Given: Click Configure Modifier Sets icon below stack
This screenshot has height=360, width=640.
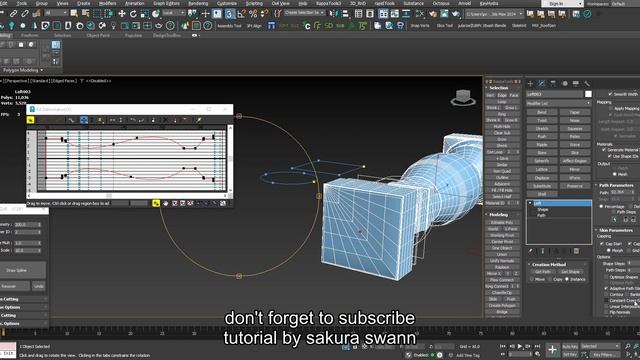Looking at the screenshot, I should (x=576, y=251).
